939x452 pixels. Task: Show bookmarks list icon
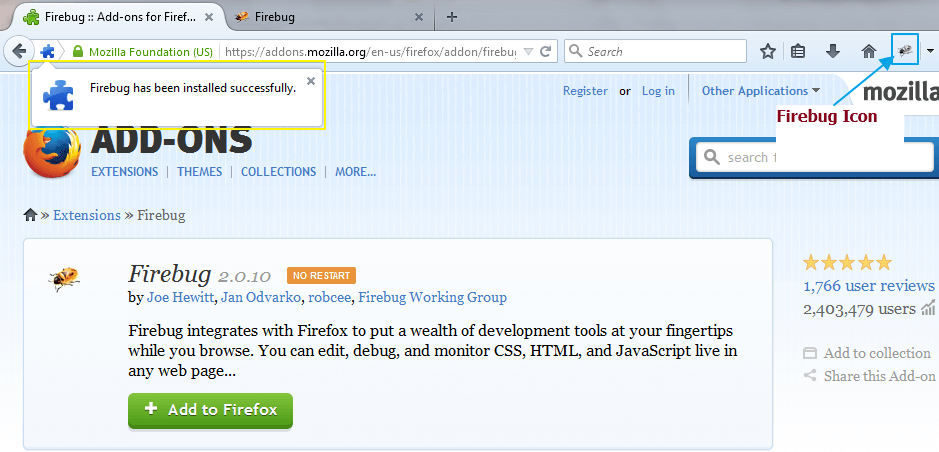[x=798, y=52]
